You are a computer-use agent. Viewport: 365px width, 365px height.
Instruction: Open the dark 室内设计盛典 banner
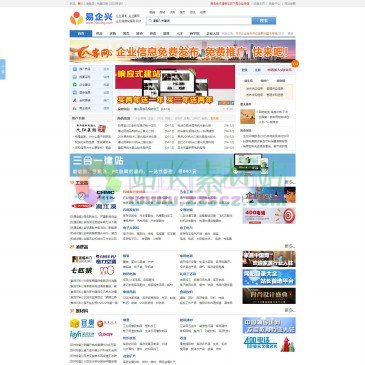[x=269, y=296]
